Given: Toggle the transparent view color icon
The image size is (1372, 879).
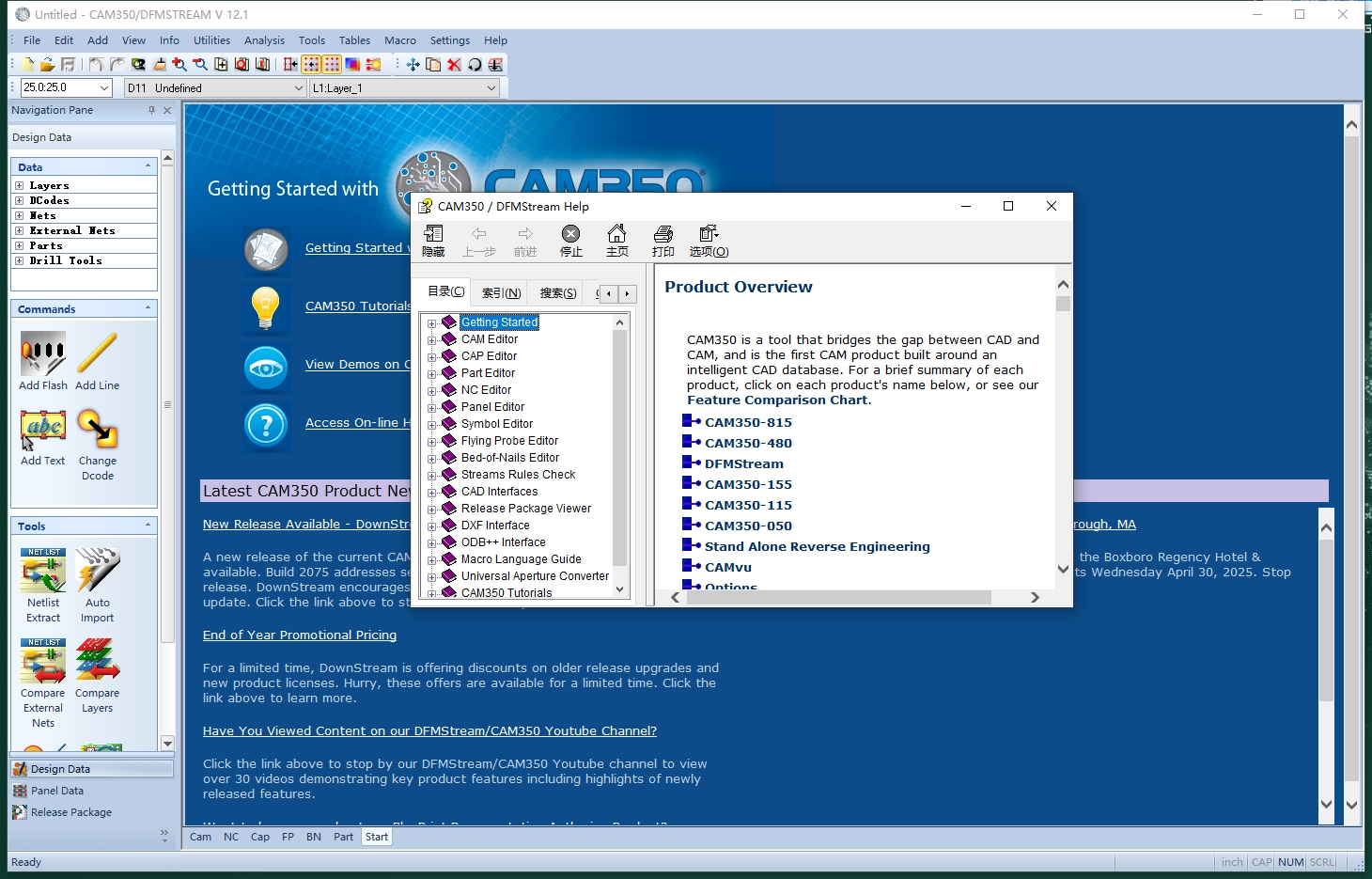Looking at the screenshot, I should pos(352,64).
